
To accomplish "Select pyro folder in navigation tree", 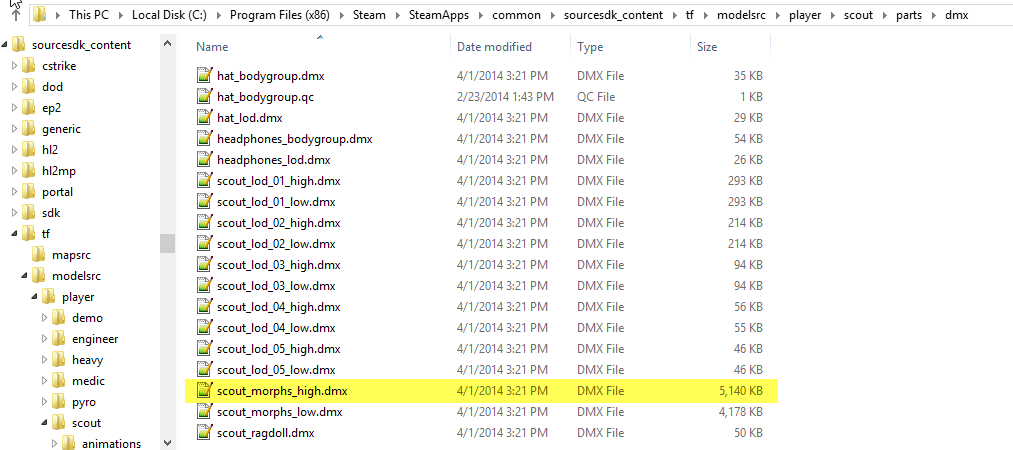I will click(x=84, y=402).
